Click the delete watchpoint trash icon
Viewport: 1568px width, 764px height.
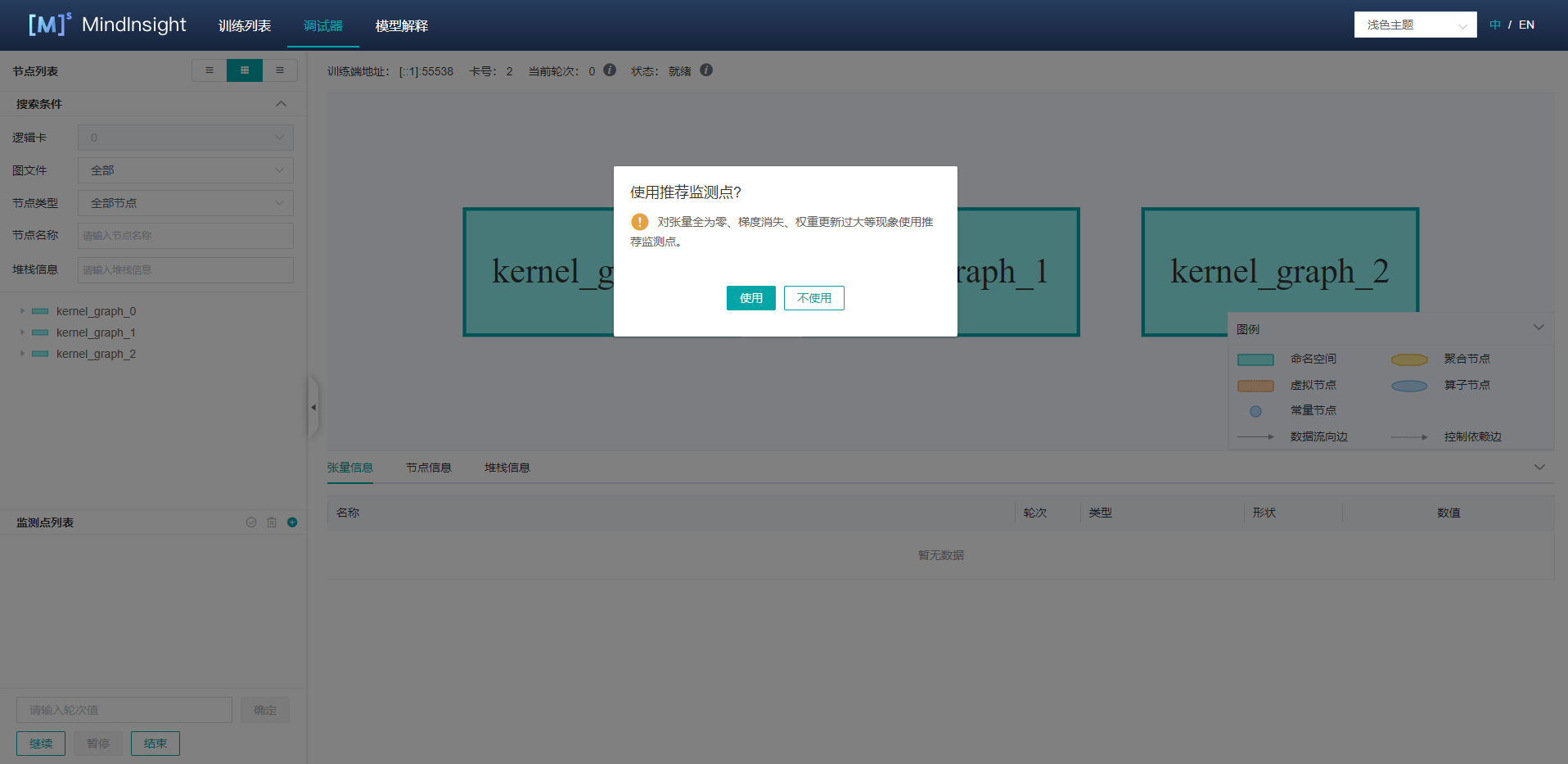272,522
